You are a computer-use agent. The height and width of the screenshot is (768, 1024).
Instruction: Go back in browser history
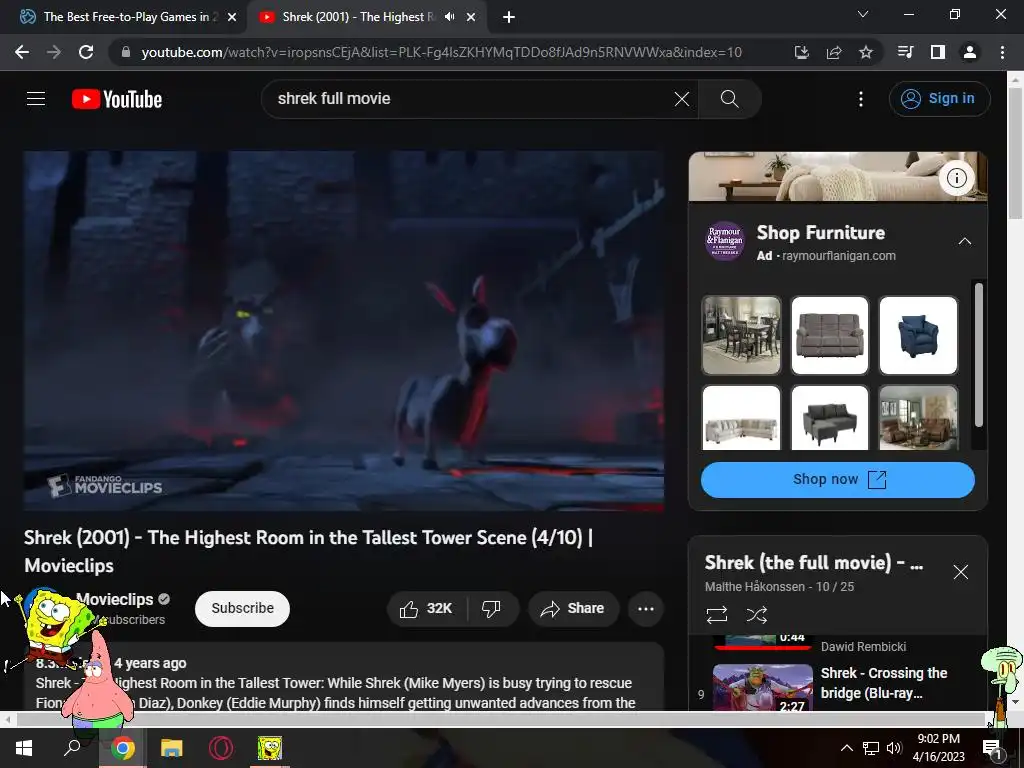tap(22, 52)
